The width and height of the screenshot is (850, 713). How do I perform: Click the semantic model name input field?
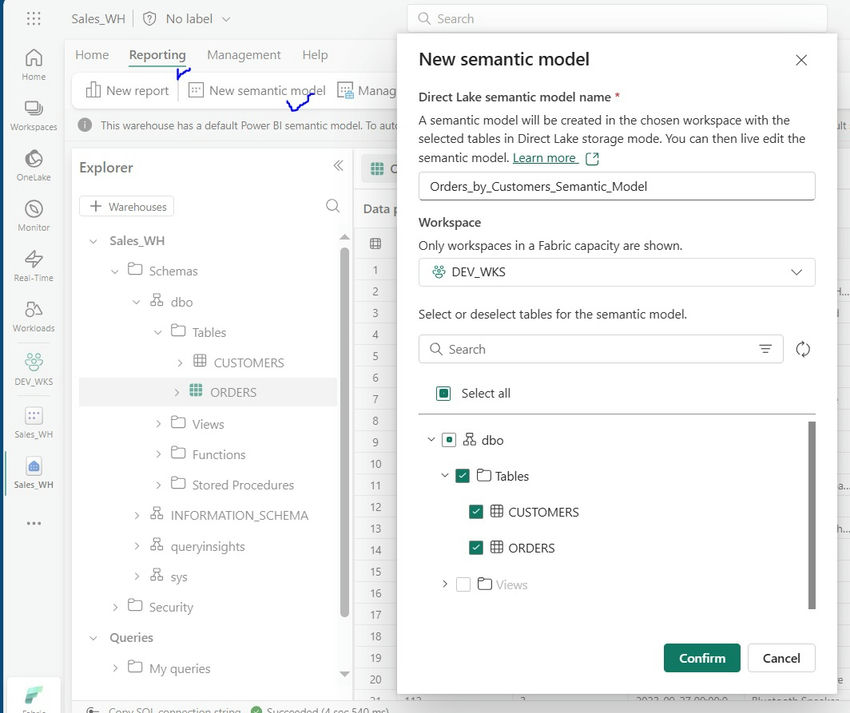[616, 186]
